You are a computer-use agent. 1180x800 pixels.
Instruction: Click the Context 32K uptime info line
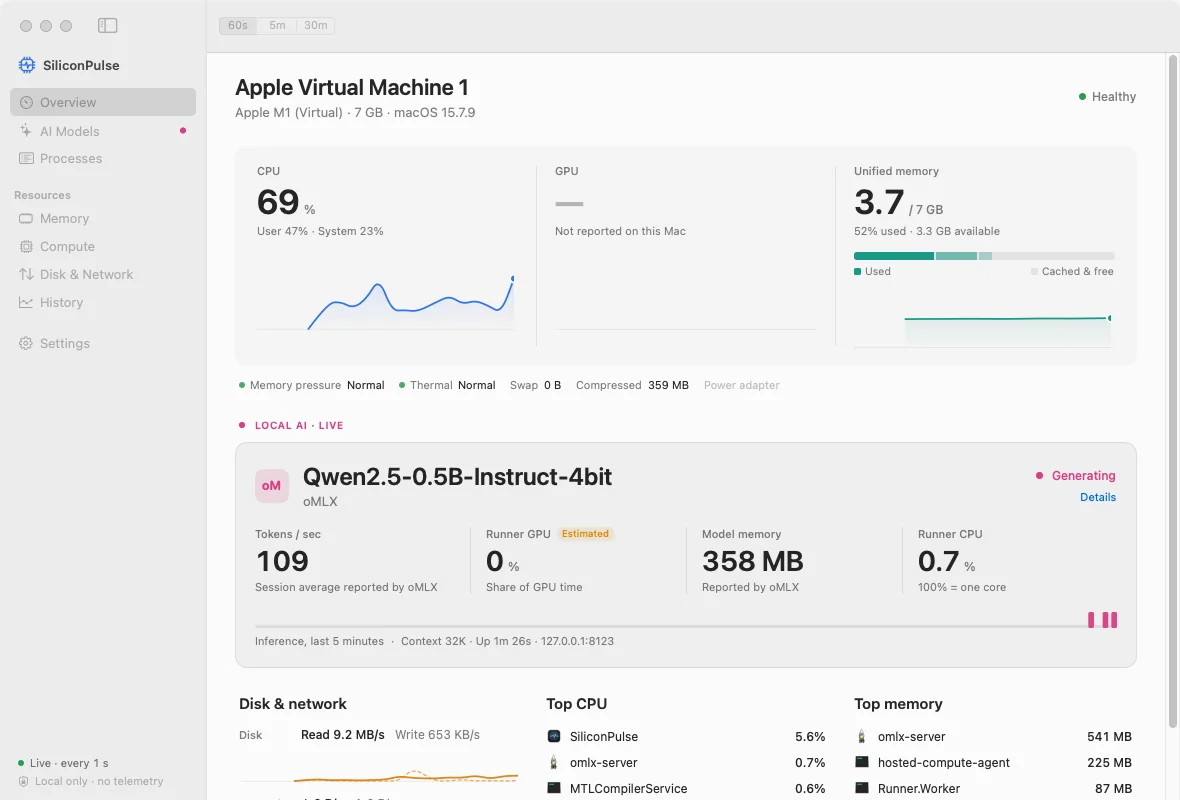[507, 641]
